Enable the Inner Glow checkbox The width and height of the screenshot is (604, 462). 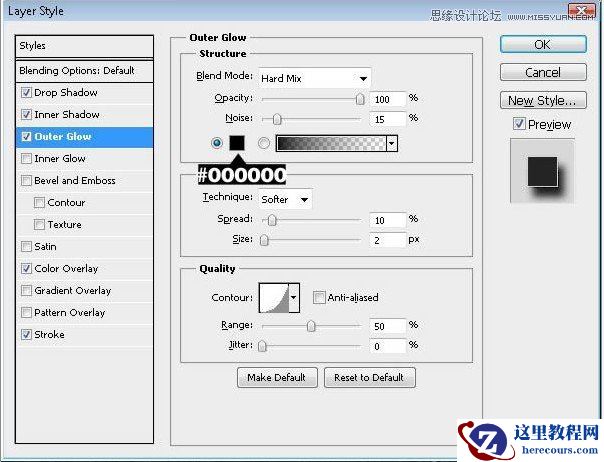coord(26,158)
